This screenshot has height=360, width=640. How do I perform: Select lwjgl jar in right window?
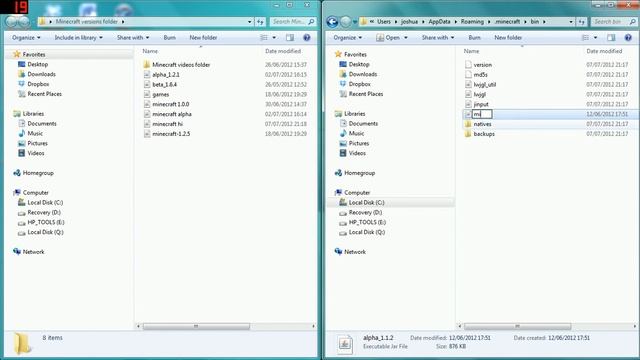click(479, 94)
